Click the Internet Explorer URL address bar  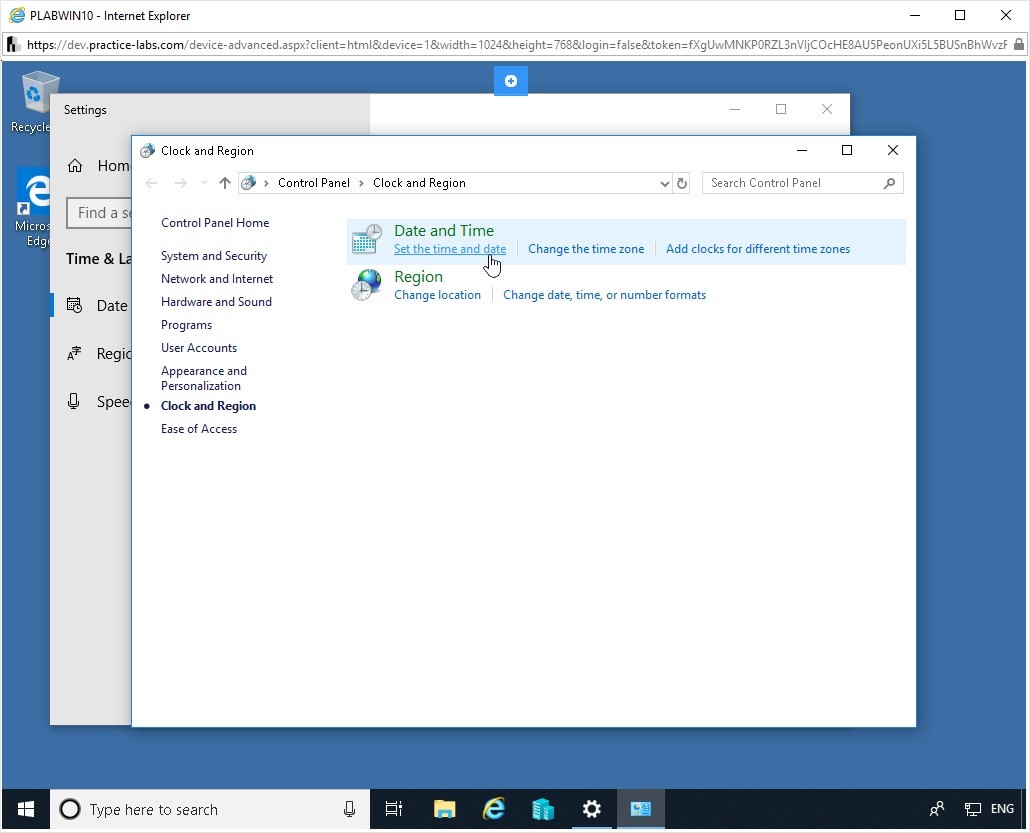[x=516, y=45]
